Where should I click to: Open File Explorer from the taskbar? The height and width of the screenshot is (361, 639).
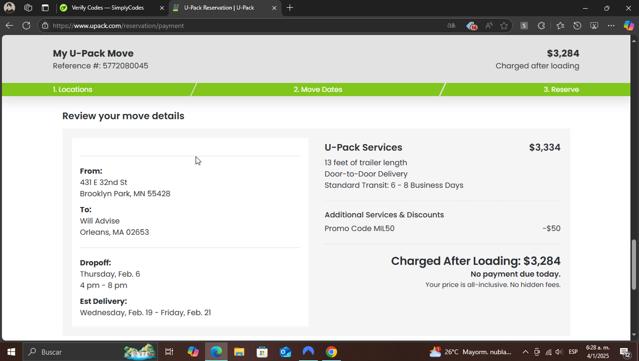pyautogui.click(x=239, y=352)
